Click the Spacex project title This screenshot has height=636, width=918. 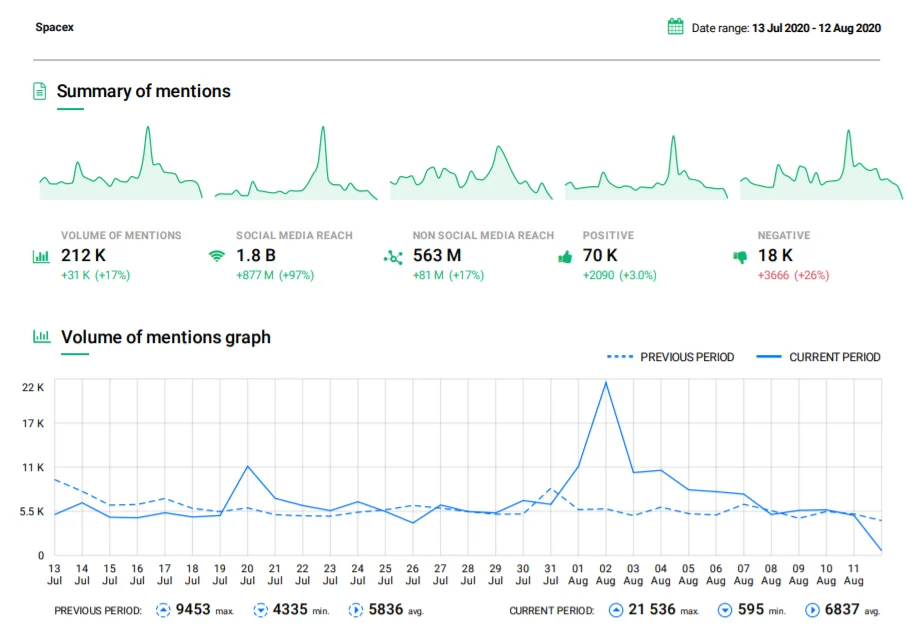pos(54,27)
